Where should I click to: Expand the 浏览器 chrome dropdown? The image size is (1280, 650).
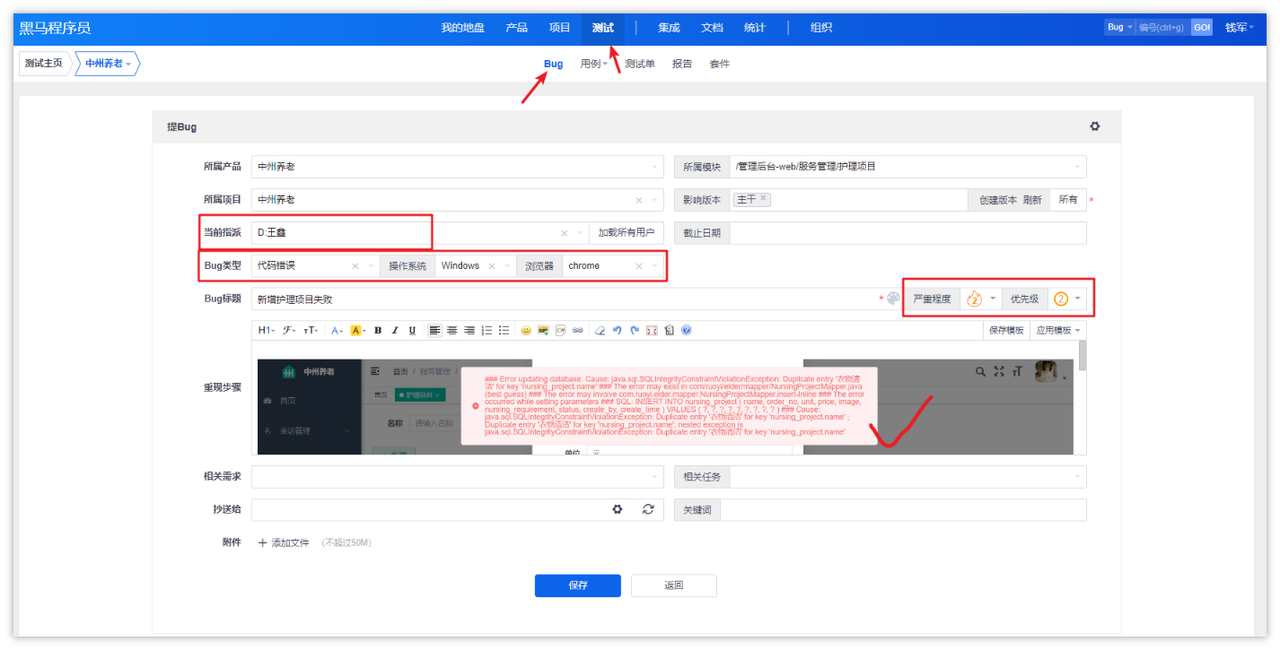click(611, 266)
